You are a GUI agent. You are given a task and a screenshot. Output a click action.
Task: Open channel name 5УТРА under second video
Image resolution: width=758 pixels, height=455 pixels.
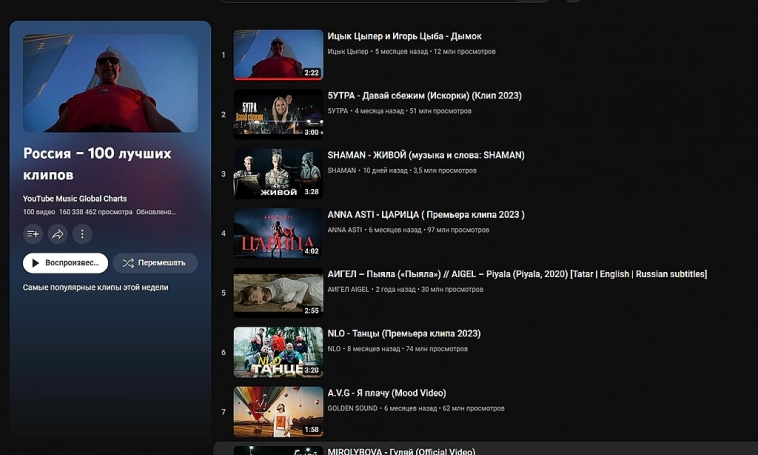point(337,111)
